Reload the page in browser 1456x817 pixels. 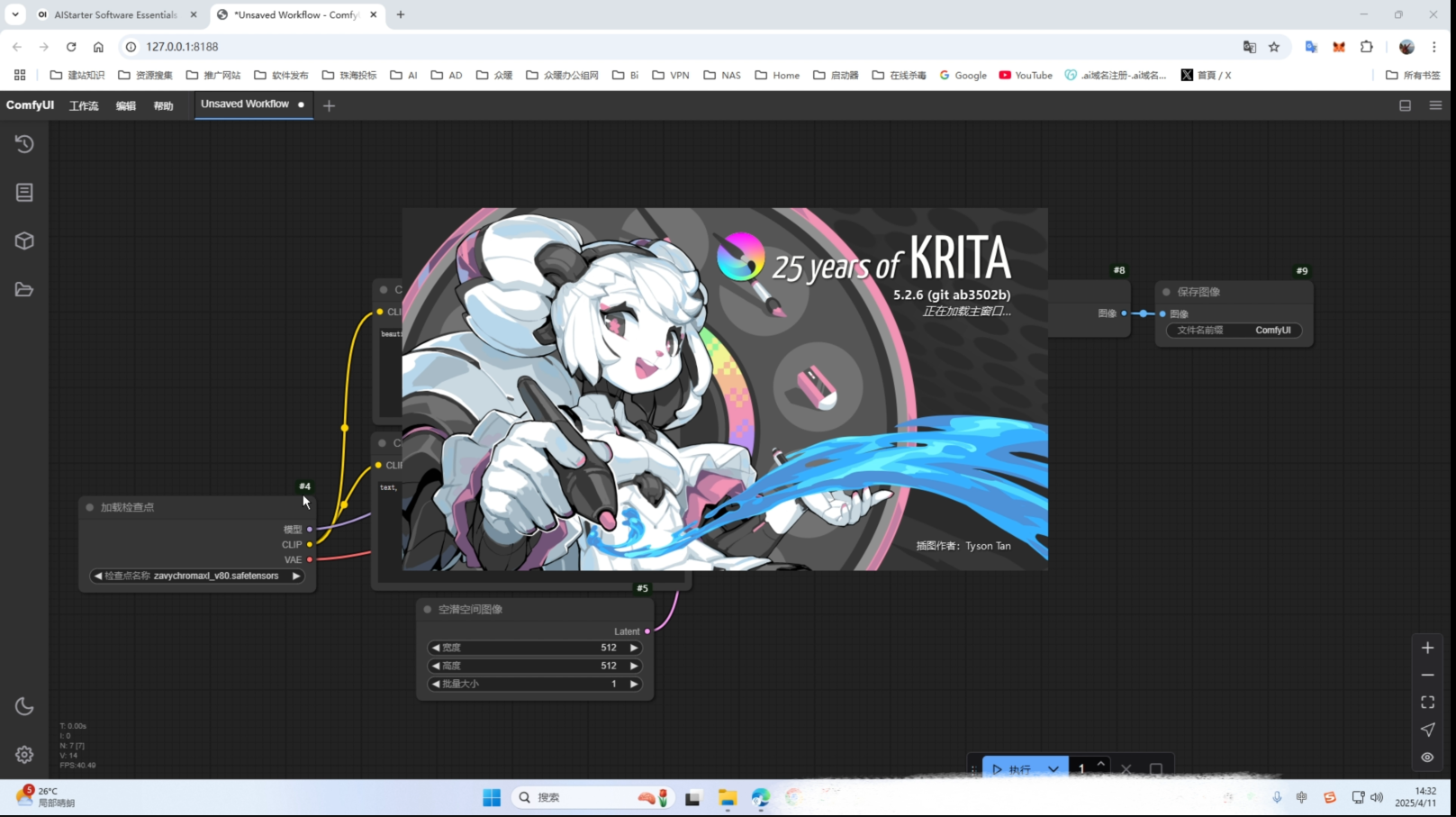point(71,47)
